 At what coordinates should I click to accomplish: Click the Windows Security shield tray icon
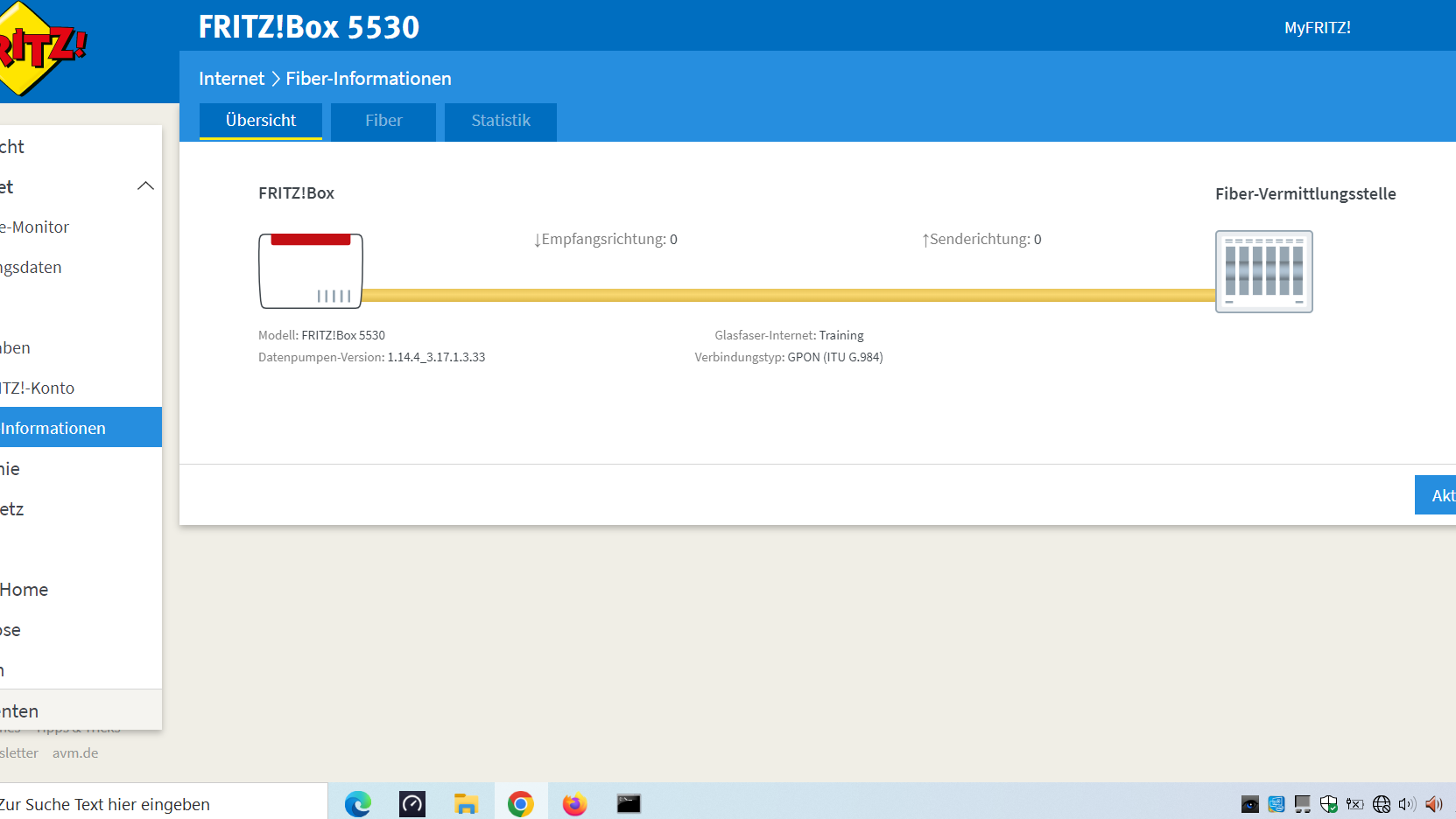1328,804
